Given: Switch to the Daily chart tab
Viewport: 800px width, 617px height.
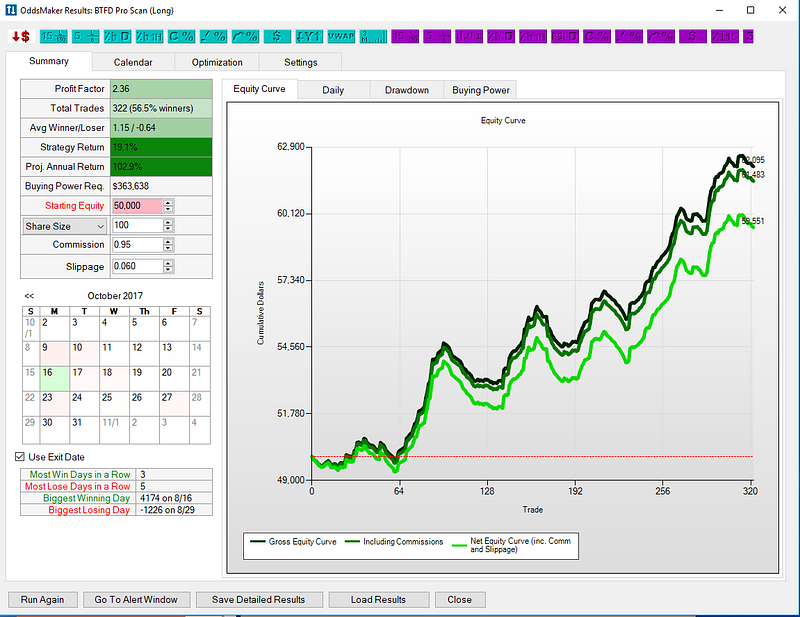Looking at the screenshot, I should [333, 90].
